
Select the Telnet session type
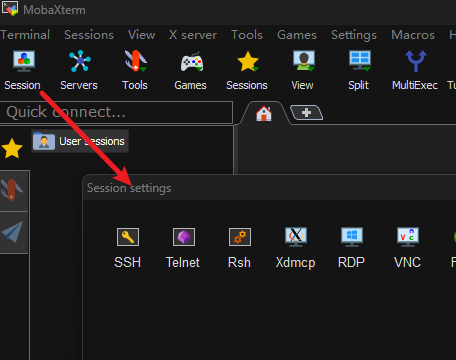click(183, 248)
